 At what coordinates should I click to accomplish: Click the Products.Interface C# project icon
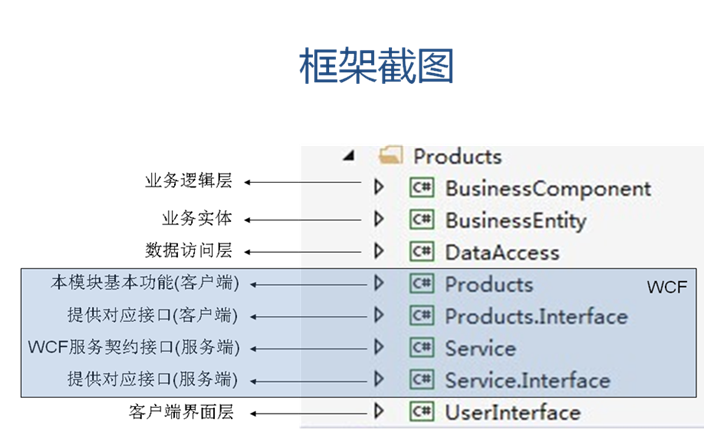422,316
